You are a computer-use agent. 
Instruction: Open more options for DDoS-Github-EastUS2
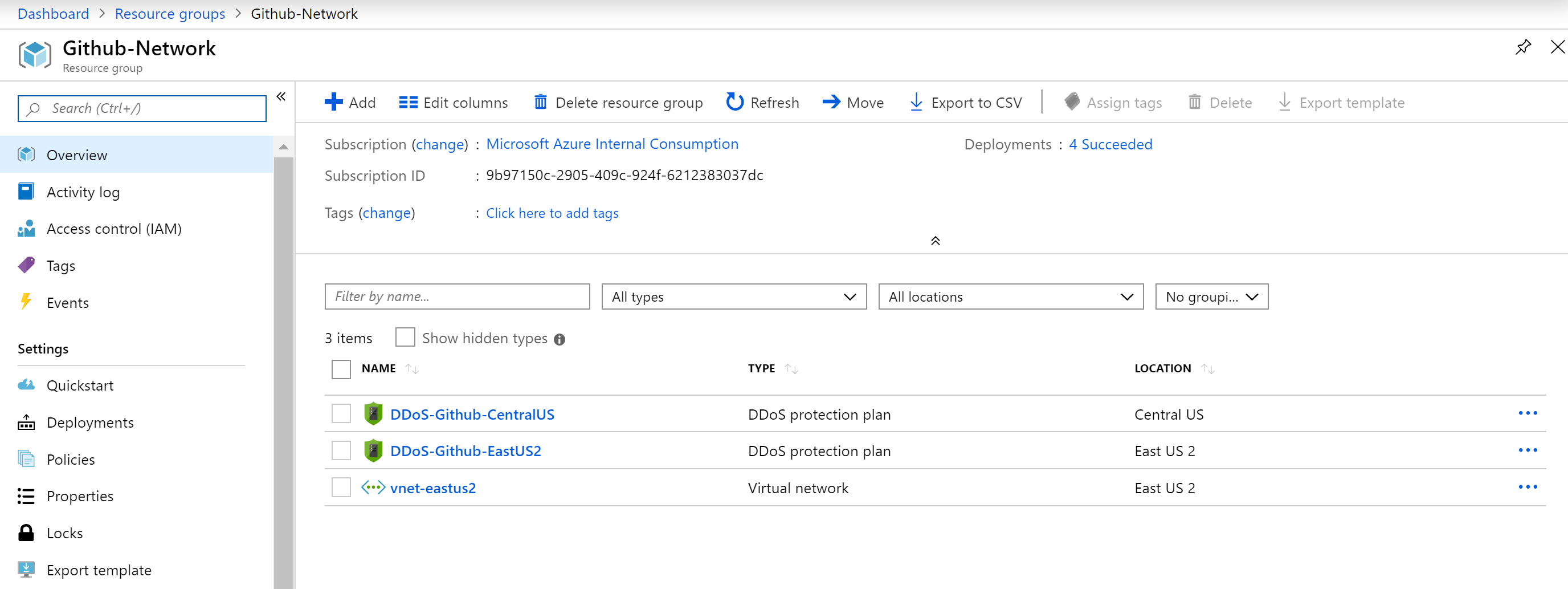point(1527,450)
